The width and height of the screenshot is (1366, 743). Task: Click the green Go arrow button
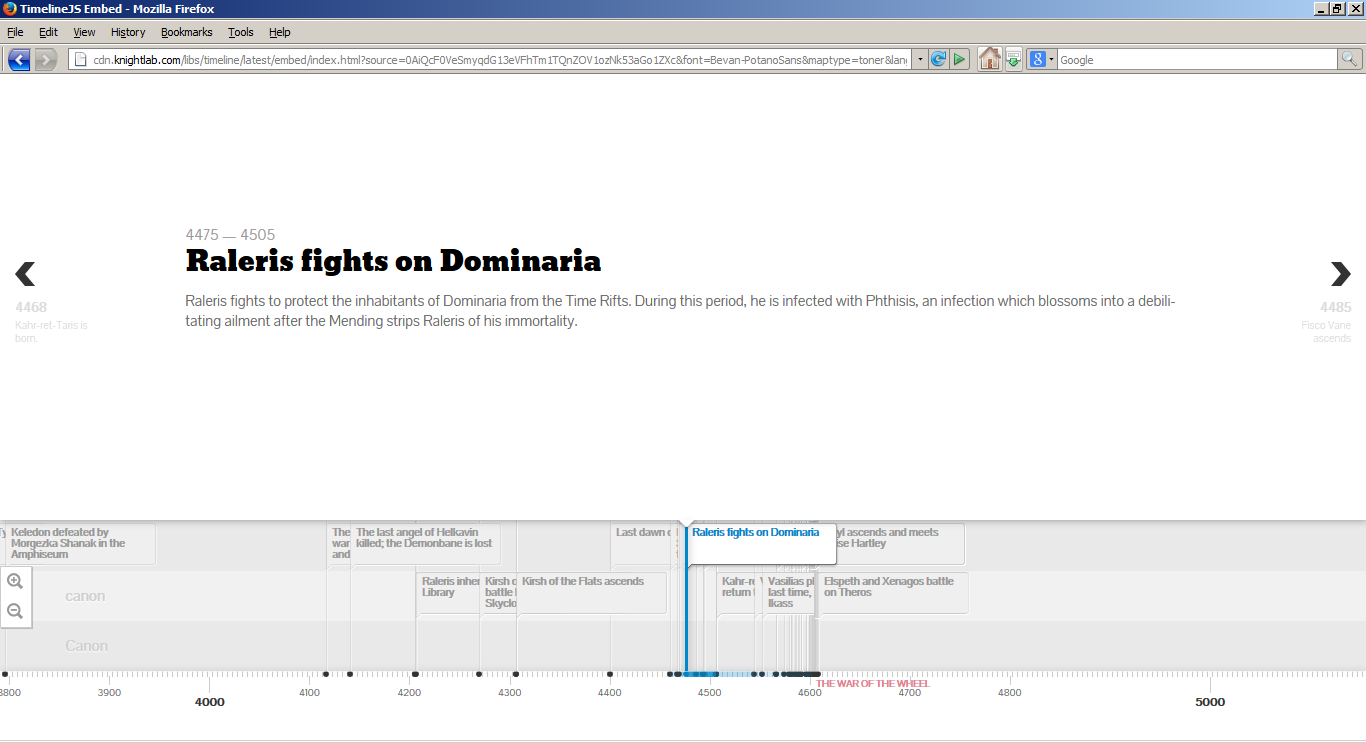[x=960, y=60]
